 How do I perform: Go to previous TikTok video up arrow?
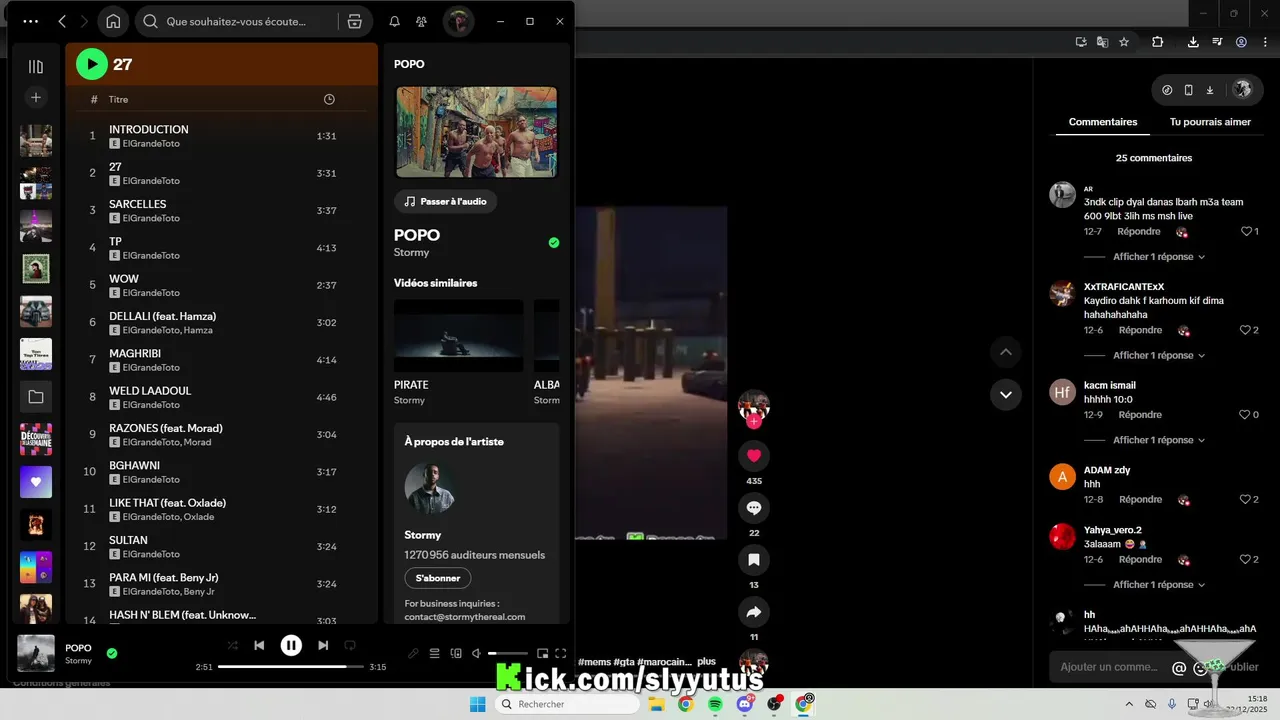(1006, 352)
